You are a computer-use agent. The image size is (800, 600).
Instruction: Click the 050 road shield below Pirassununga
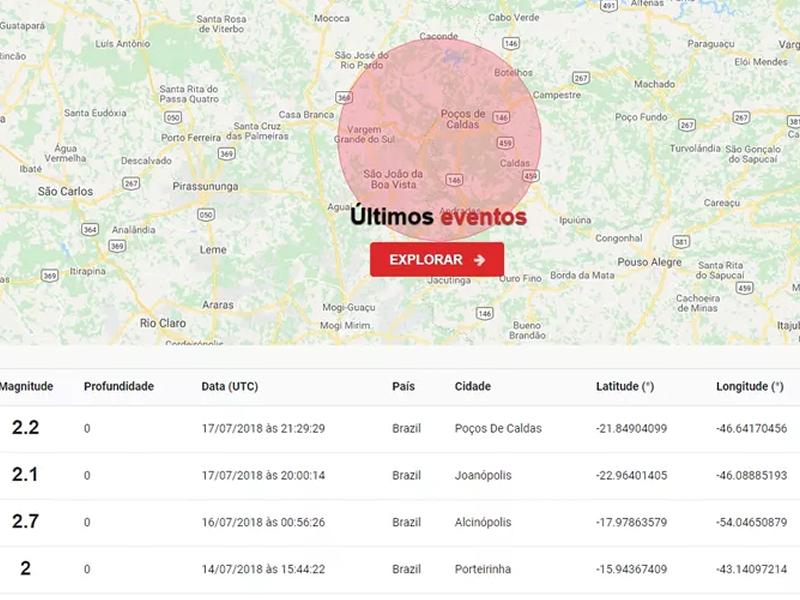pyautogui.click(x=205, y=214)
